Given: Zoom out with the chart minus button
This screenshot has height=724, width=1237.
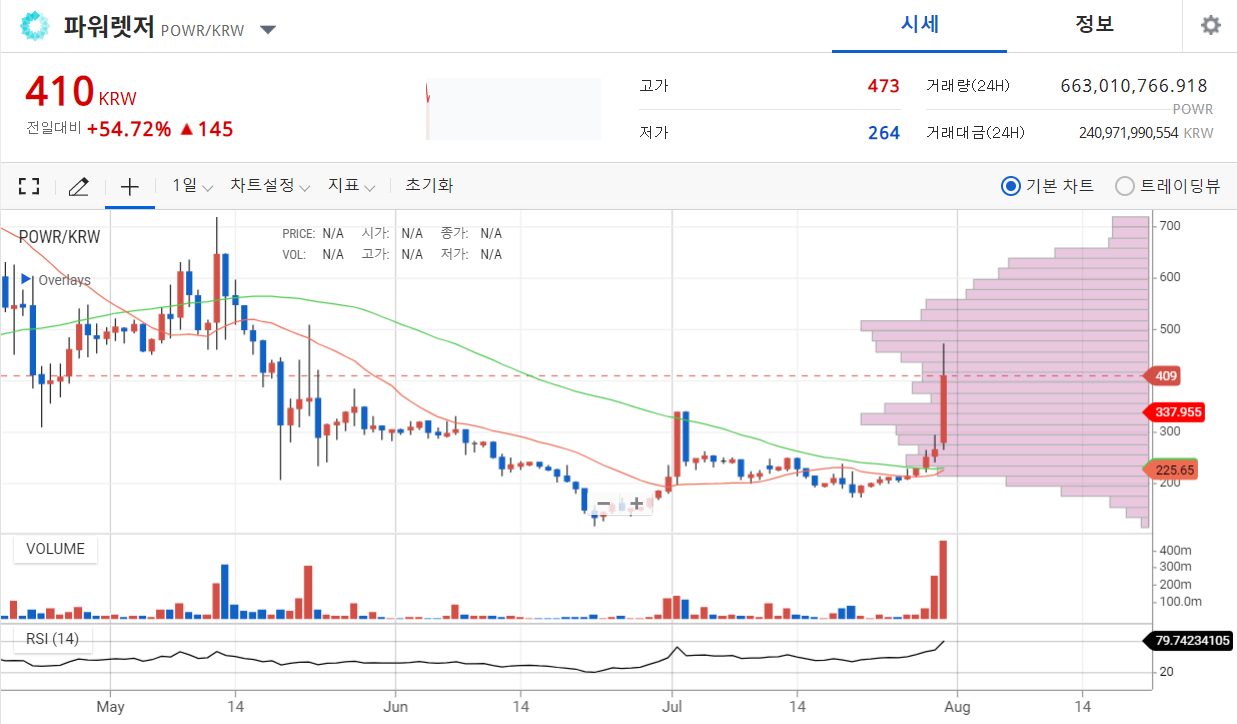Looking at the screenshot, I should (x=603, y=504).
